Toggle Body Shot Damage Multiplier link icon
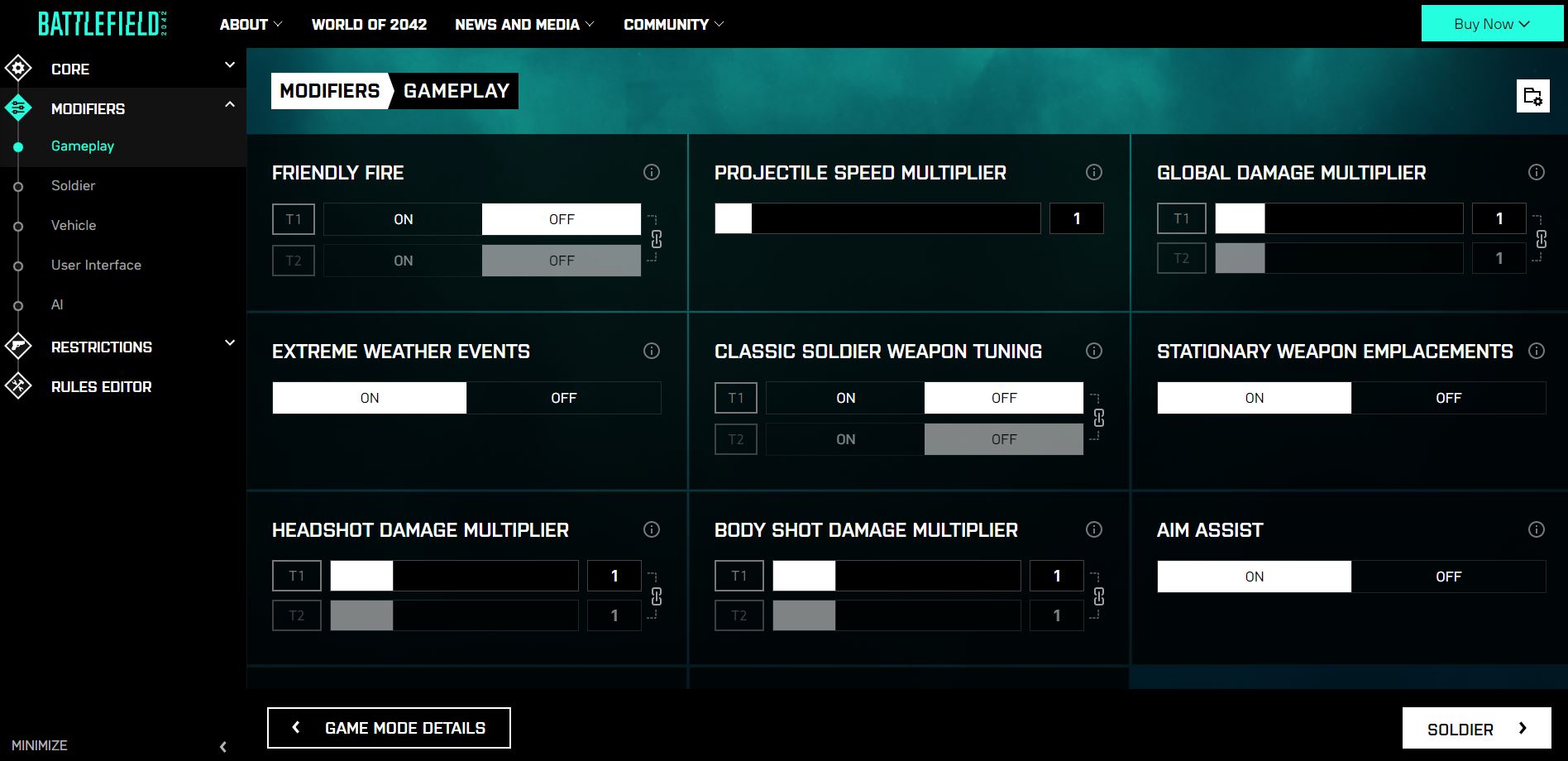The height and width of the screenshot is (761, 1568). click(x=1098, y=596)
